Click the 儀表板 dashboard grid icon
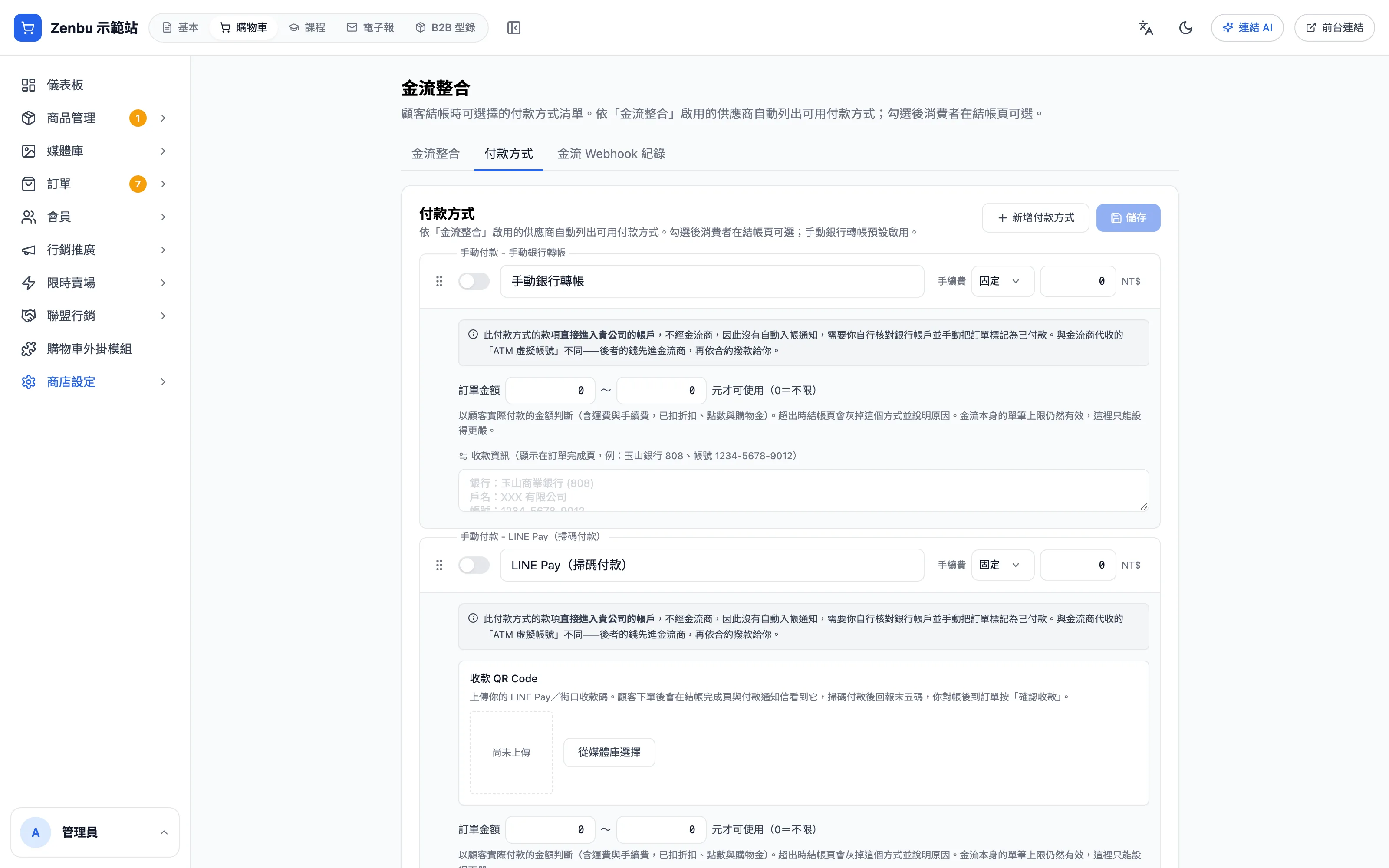This screenshot has width=1389, height=868. [29, 85]
